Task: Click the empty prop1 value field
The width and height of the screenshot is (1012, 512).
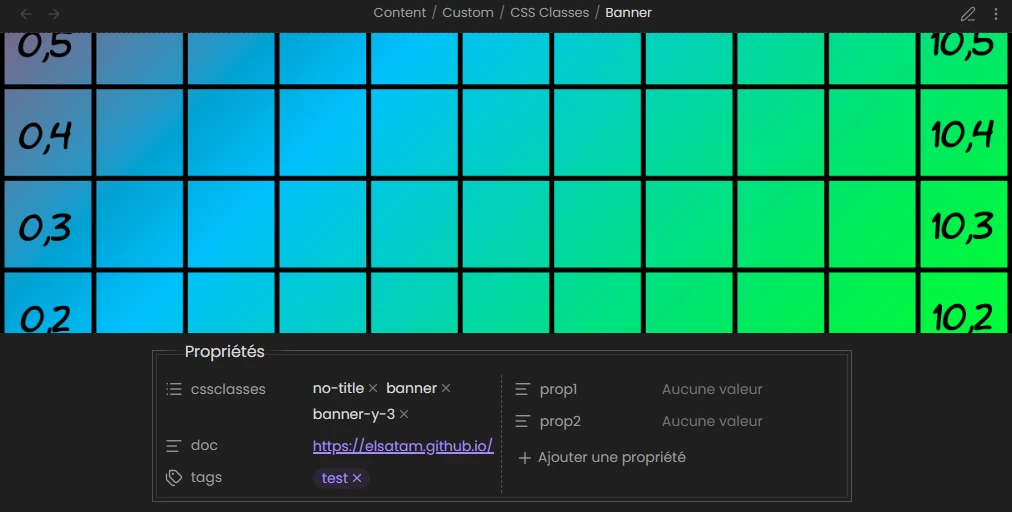Action: click(x=712, y=389)
